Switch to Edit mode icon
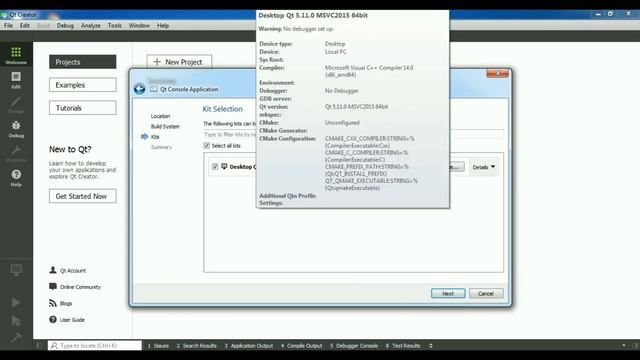The height and width of the screenshot is (360, 640). tap(16, 80)
